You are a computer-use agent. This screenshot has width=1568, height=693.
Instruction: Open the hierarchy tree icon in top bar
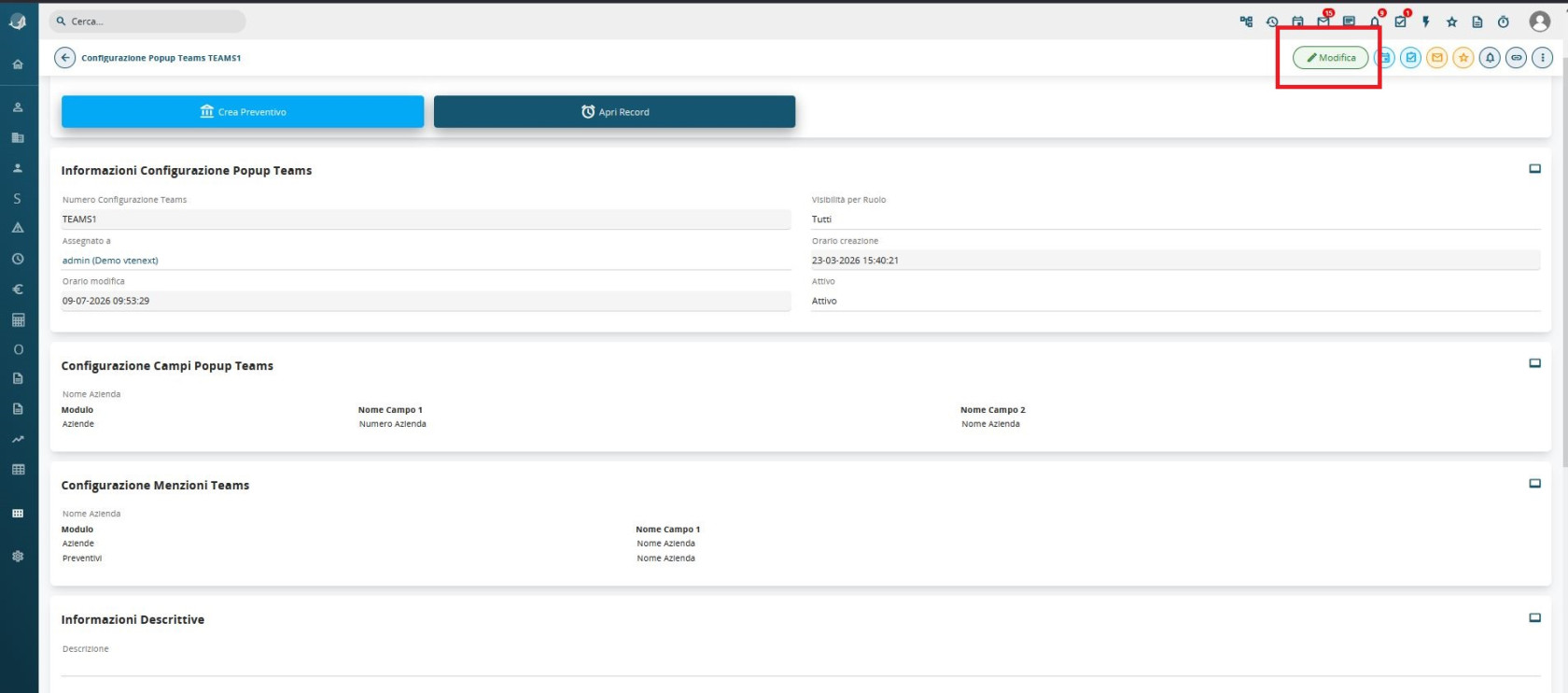1246,21
